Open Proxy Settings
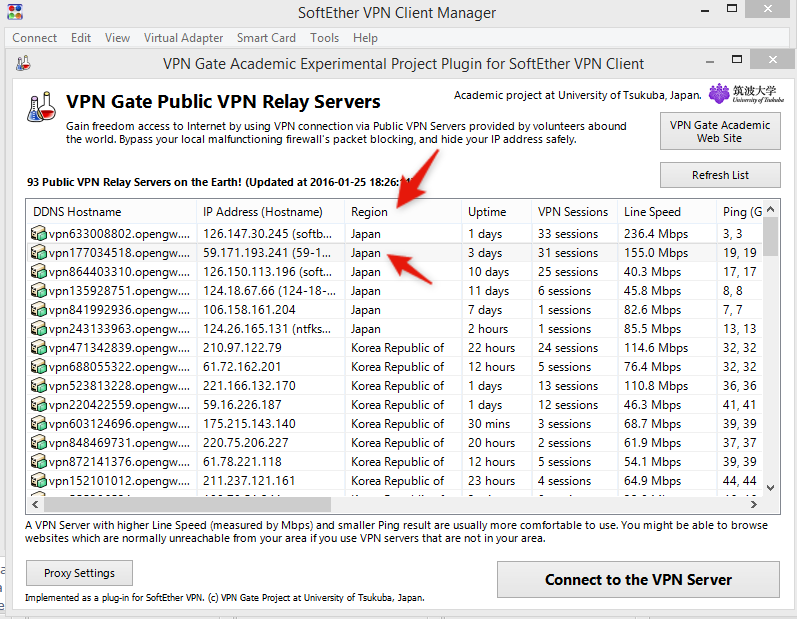The height and width of the screenshot is (619, 797). [x=79, y=573]
